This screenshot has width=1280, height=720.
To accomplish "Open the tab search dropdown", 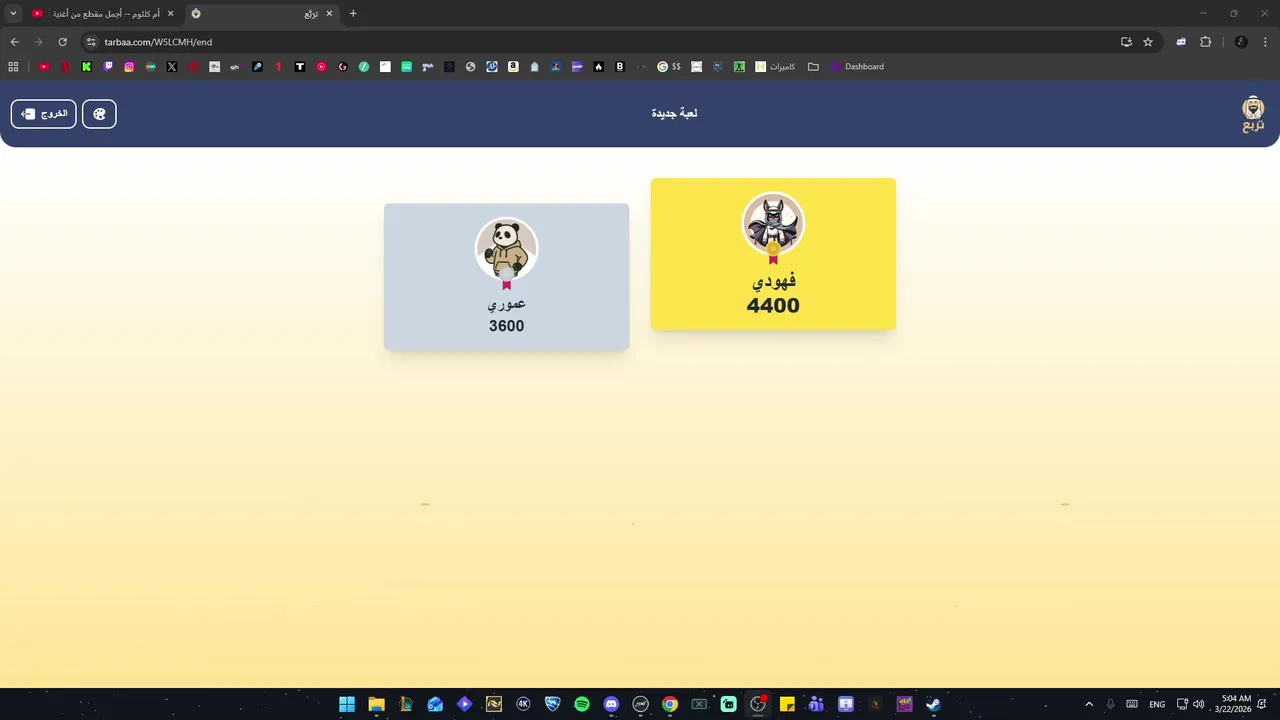I will tap(13, 14).
